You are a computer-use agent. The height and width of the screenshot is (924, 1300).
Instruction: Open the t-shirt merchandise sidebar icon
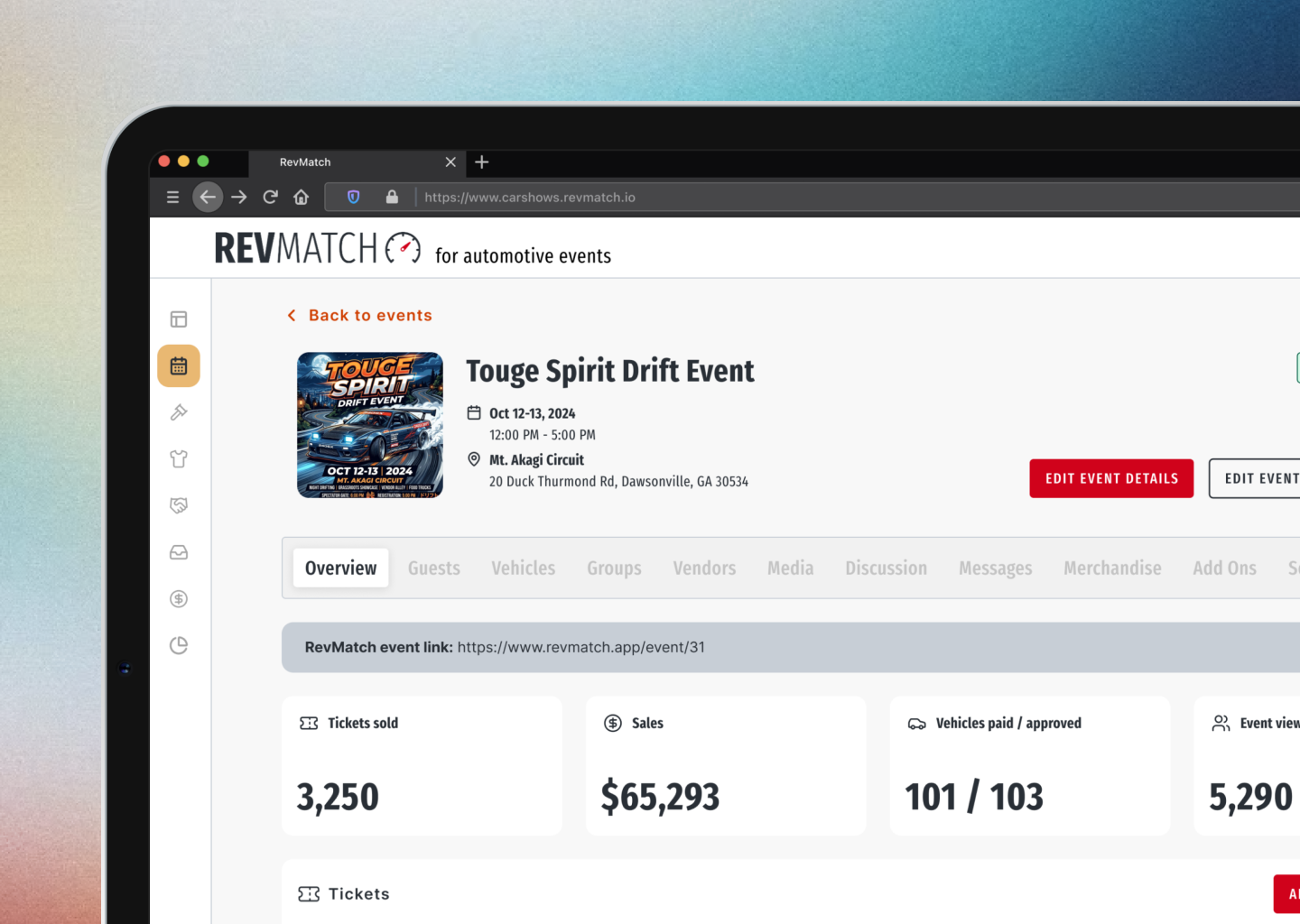pos(179,459)
